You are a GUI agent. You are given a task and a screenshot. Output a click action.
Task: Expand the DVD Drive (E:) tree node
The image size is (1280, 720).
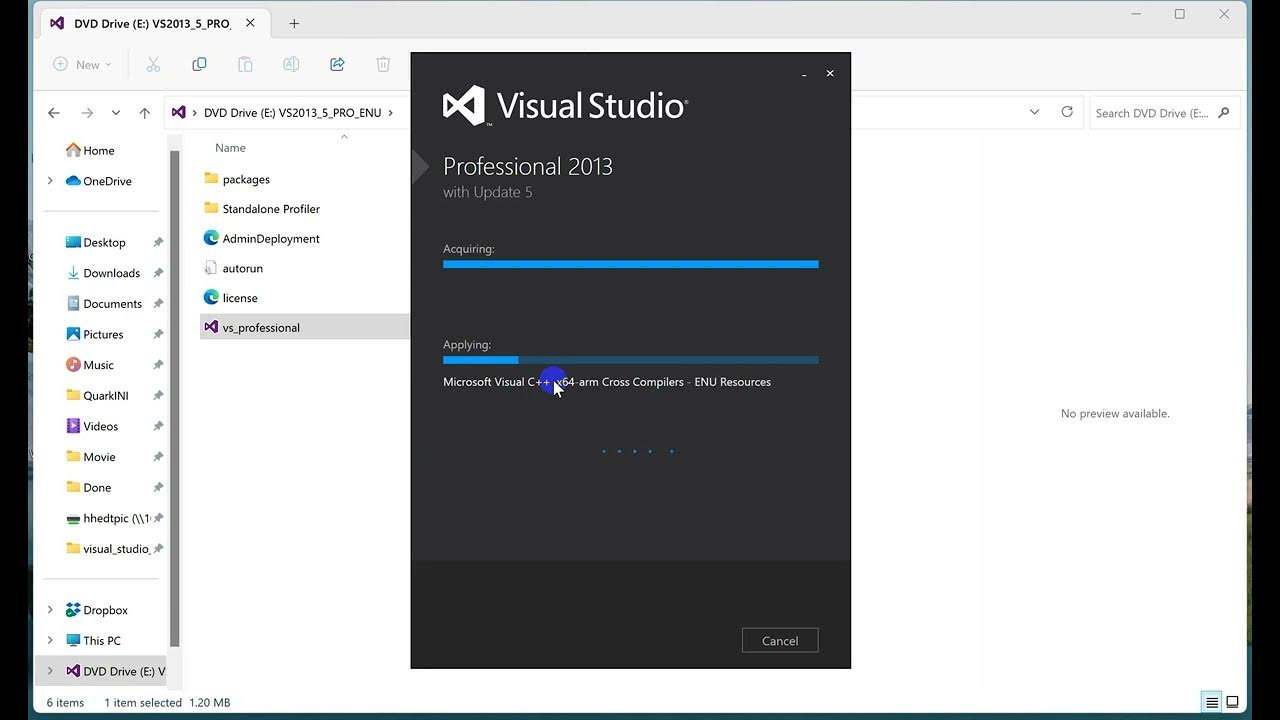click(x=50, y=671)
